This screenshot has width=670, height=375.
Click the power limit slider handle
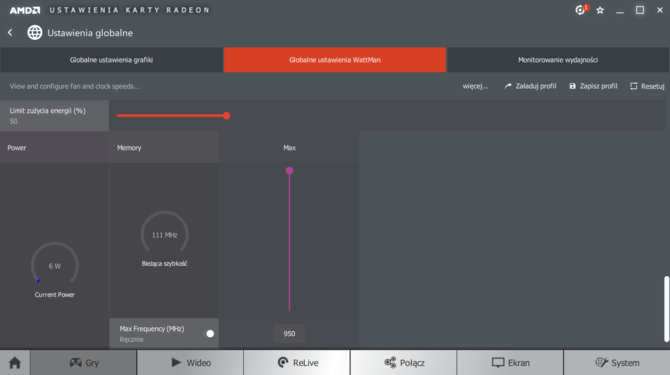tap(226, 116)
